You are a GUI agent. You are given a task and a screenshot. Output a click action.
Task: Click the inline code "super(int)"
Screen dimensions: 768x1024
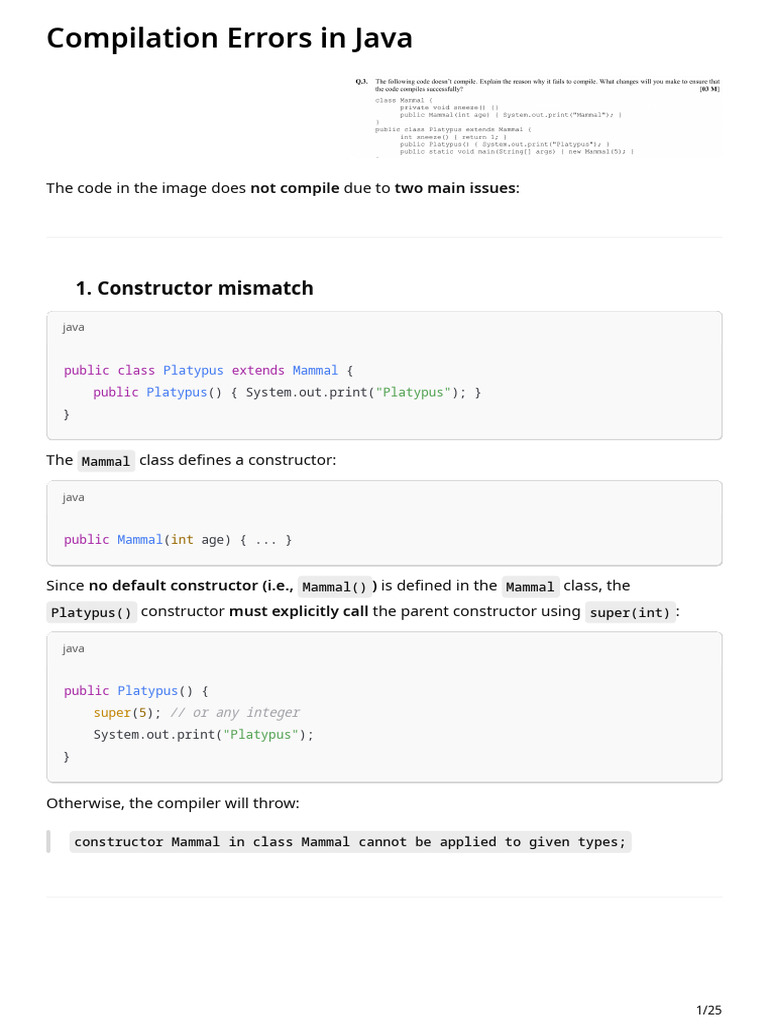630,613
